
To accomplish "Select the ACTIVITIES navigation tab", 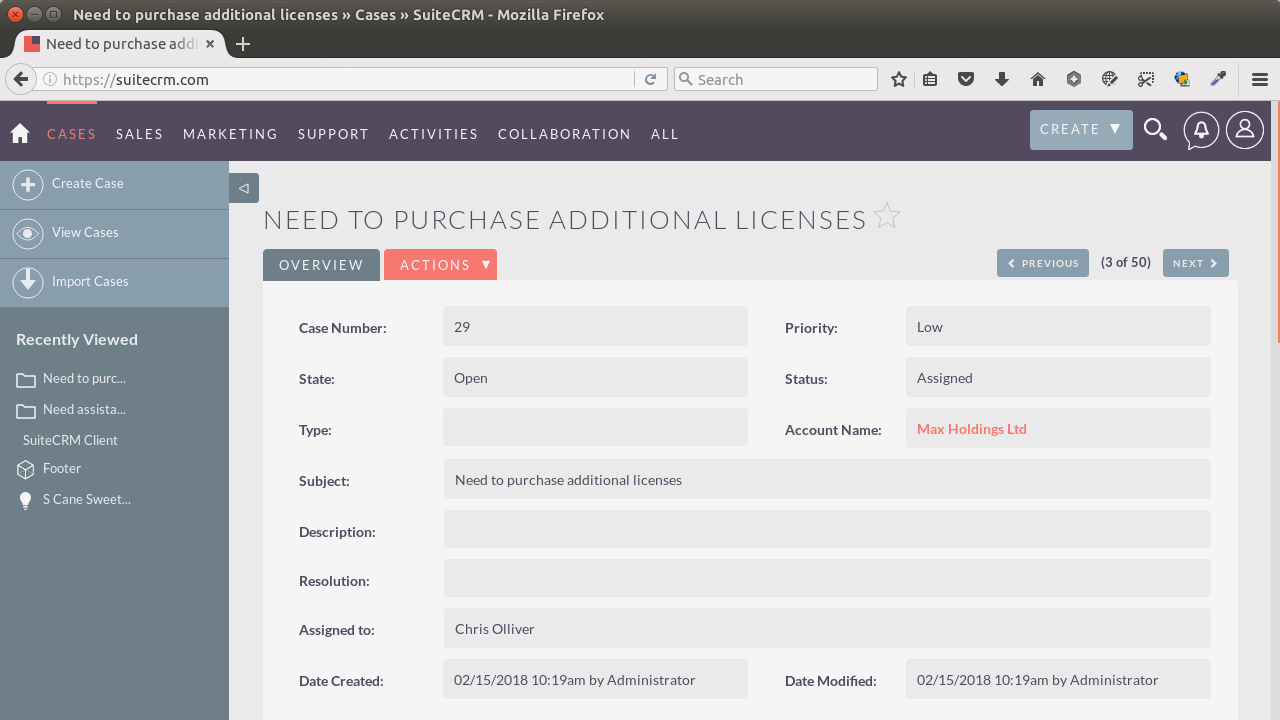I will point(433,133).
